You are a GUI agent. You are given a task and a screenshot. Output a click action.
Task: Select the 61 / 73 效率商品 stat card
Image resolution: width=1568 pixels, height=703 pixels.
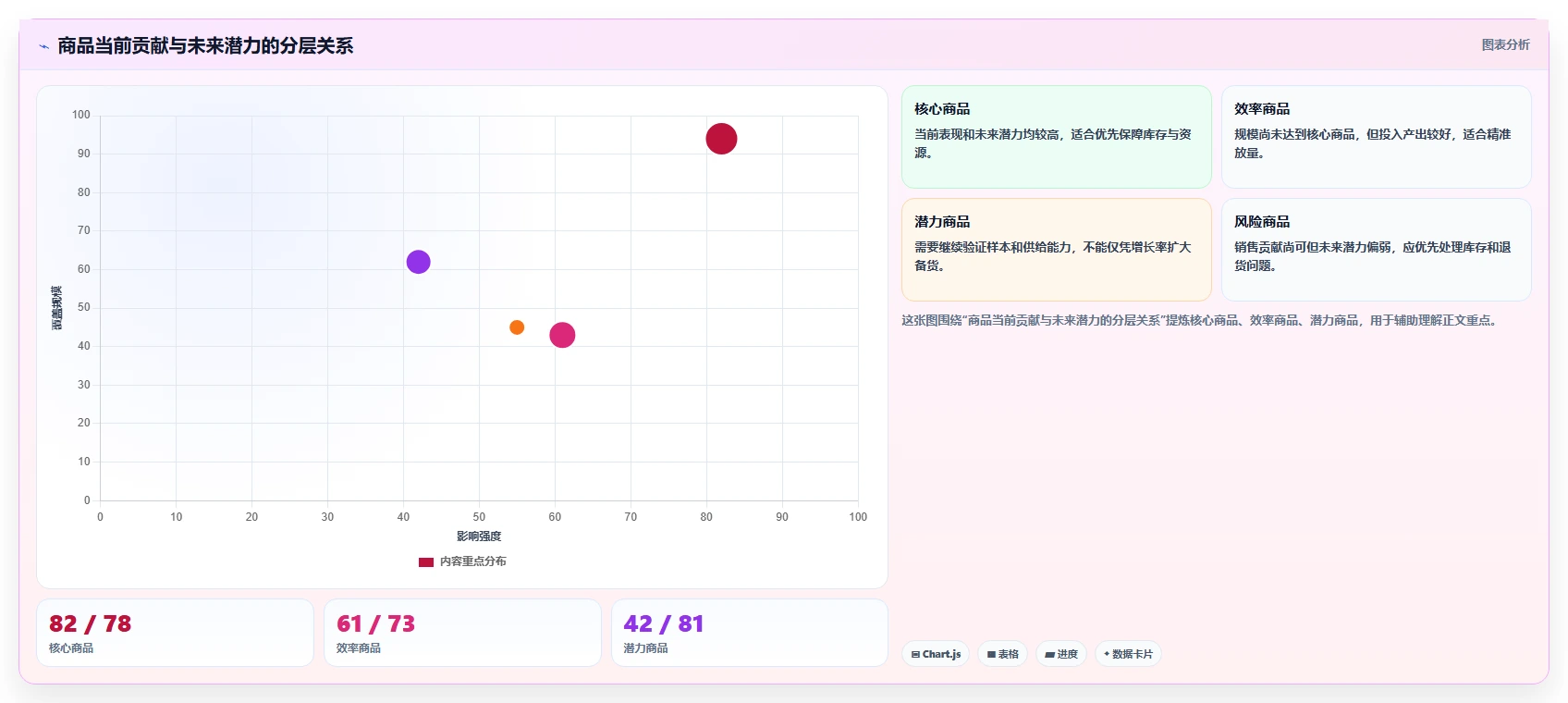(462, 633)
